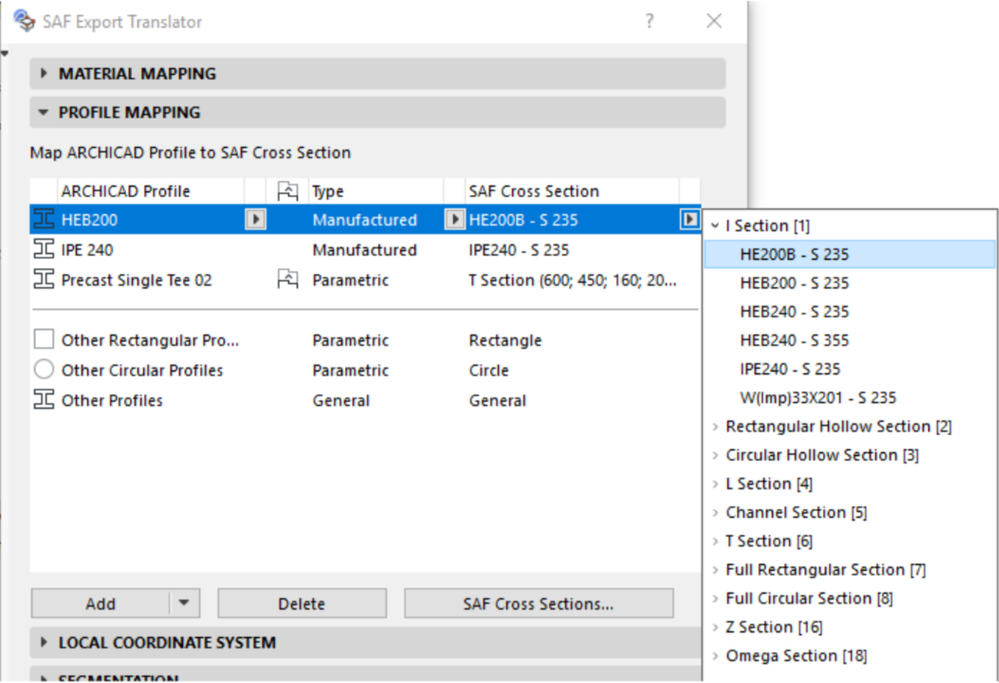Click the ARCHICAD Profile column header
This screenshot has height=683, width=999.
click(150, 191)
